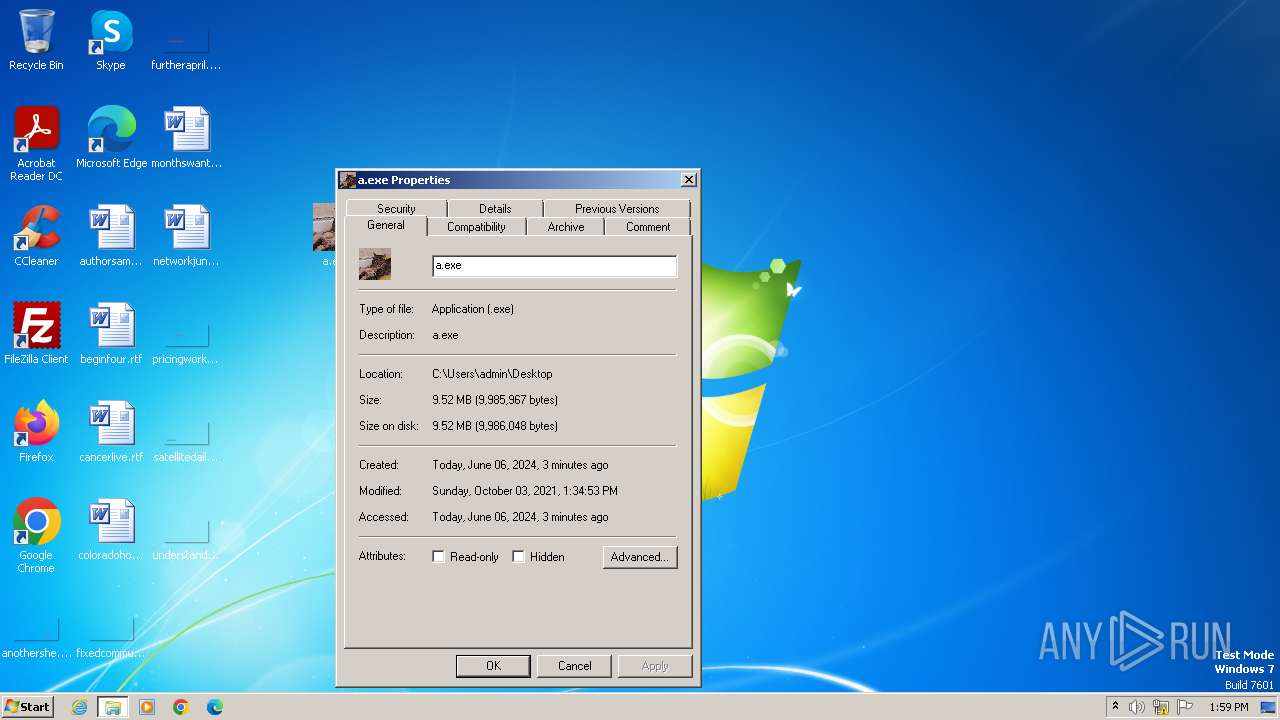Open Windows Media Player from taskbar
This screenshot has height=720, width=1280.
click(x=147, y=707)
